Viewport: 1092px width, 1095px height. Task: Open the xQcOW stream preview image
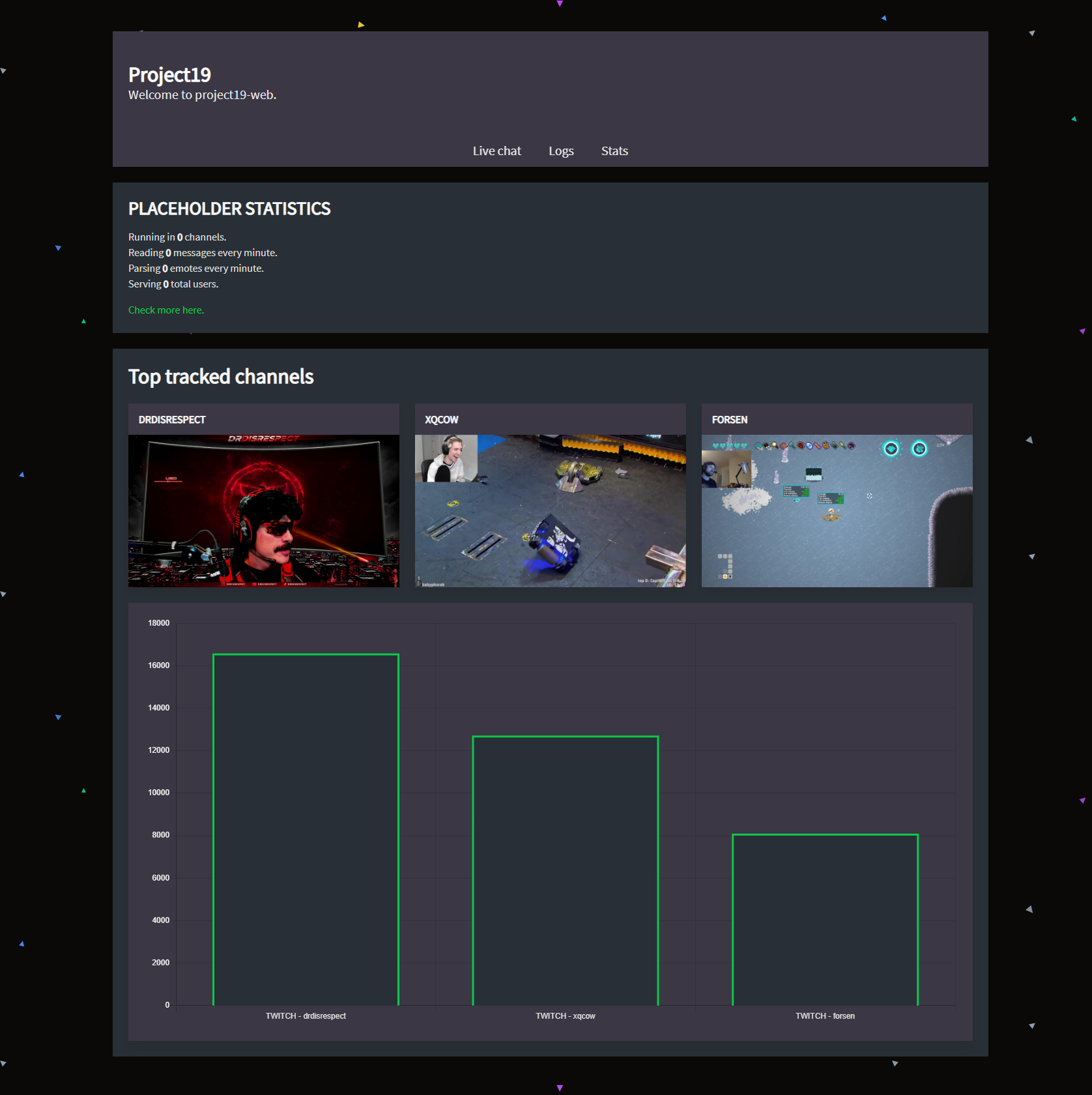click(x=550, y=510)
